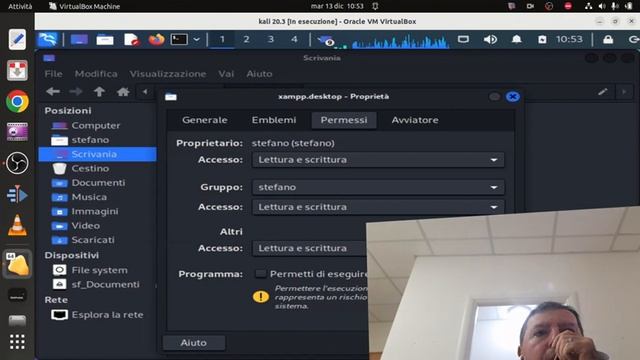Open the text editor icon in Ubuntu dock
This screenshot has width=640, height=360.
tap(17, 40)
